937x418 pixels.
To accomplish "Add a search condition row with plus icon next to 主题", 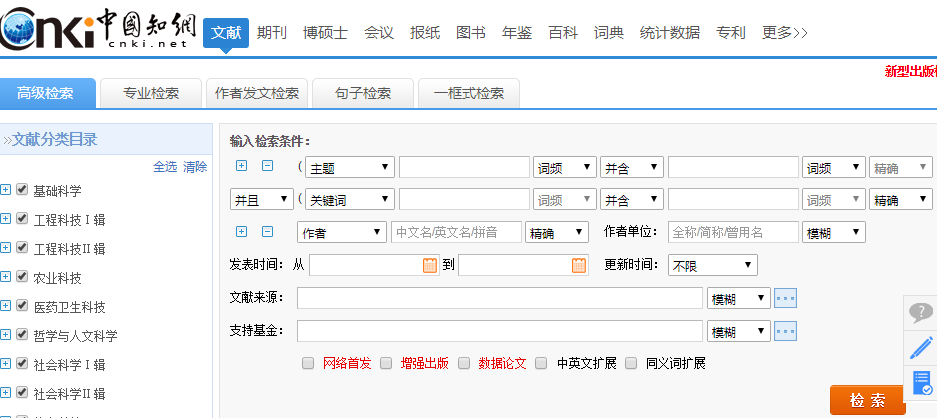I will (241, 166).
